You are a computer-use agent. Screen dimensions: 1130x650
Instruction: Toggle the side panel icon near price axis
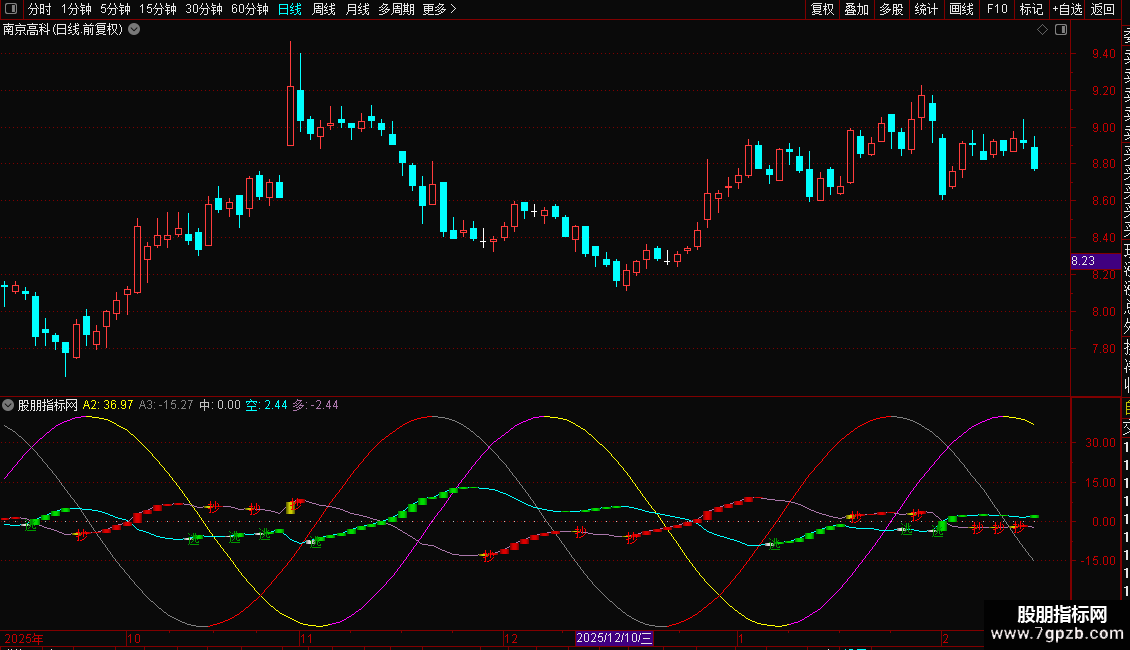coord(1061,30)
